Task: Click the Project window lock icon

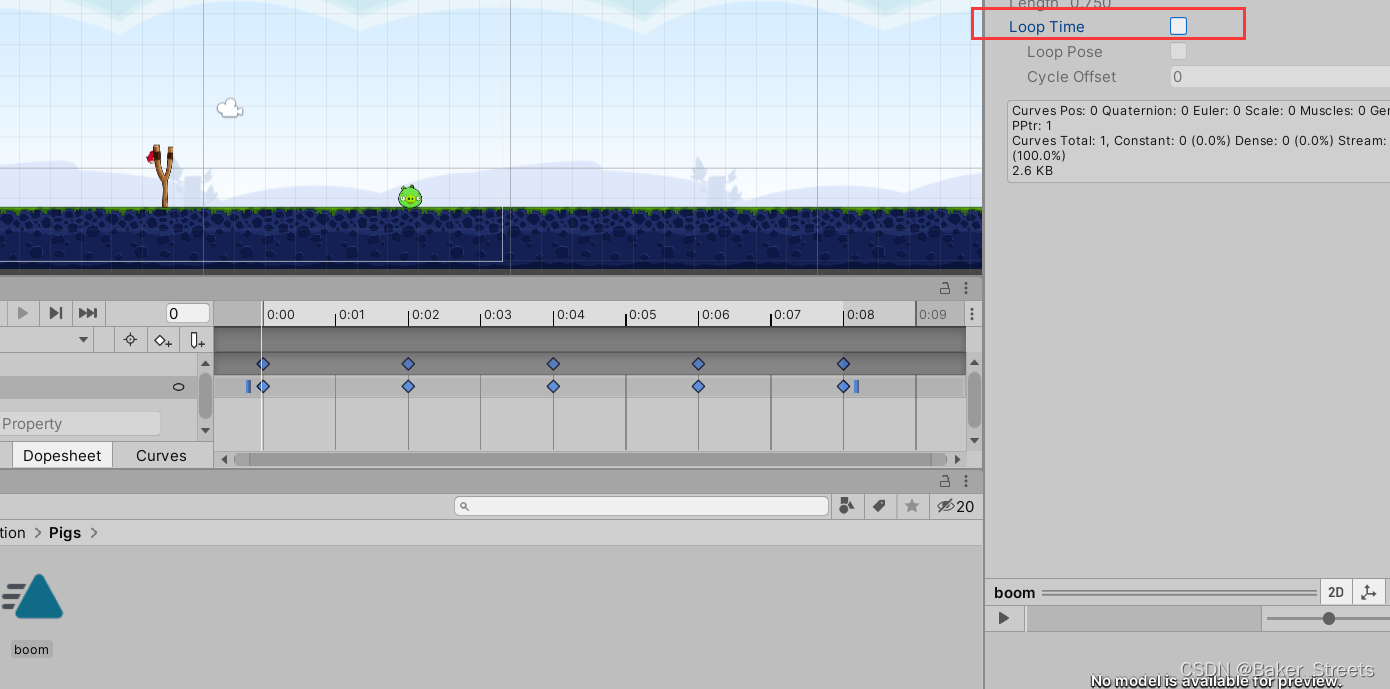Action: (945, 481)
